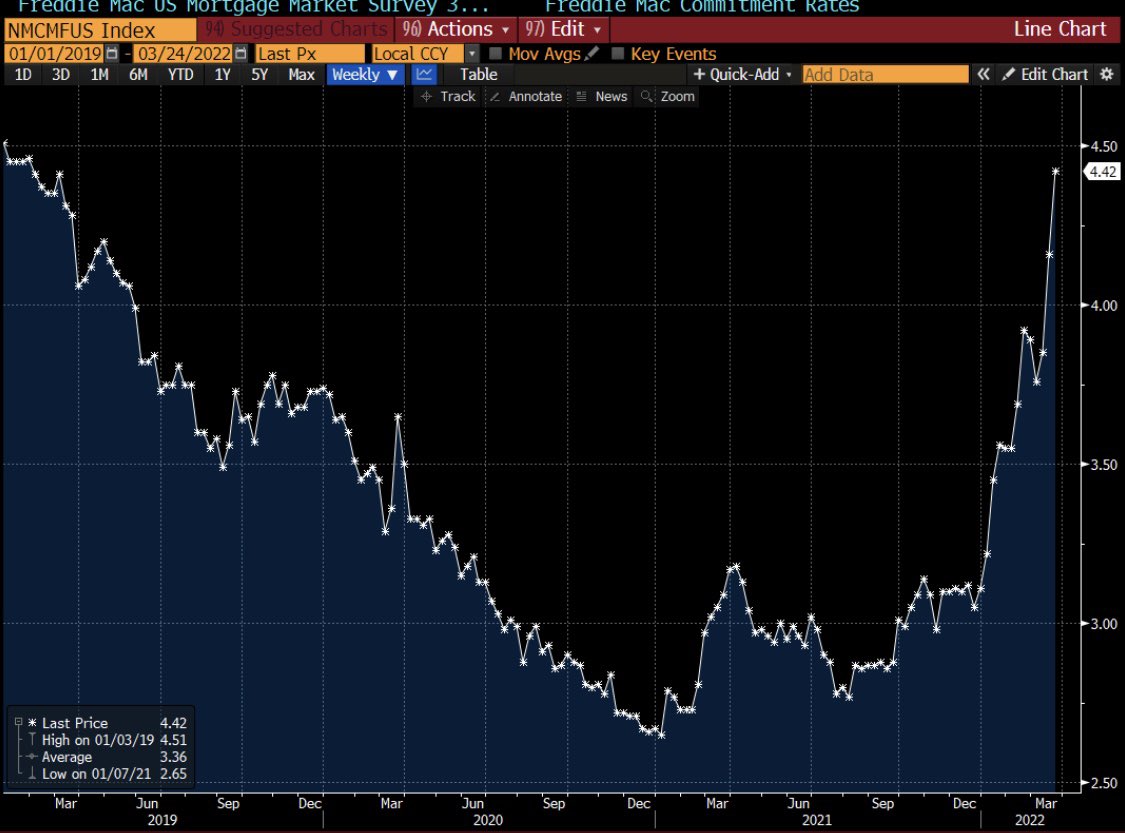
Task: Click the Edit Chart button
Action: coord(1045,74)
